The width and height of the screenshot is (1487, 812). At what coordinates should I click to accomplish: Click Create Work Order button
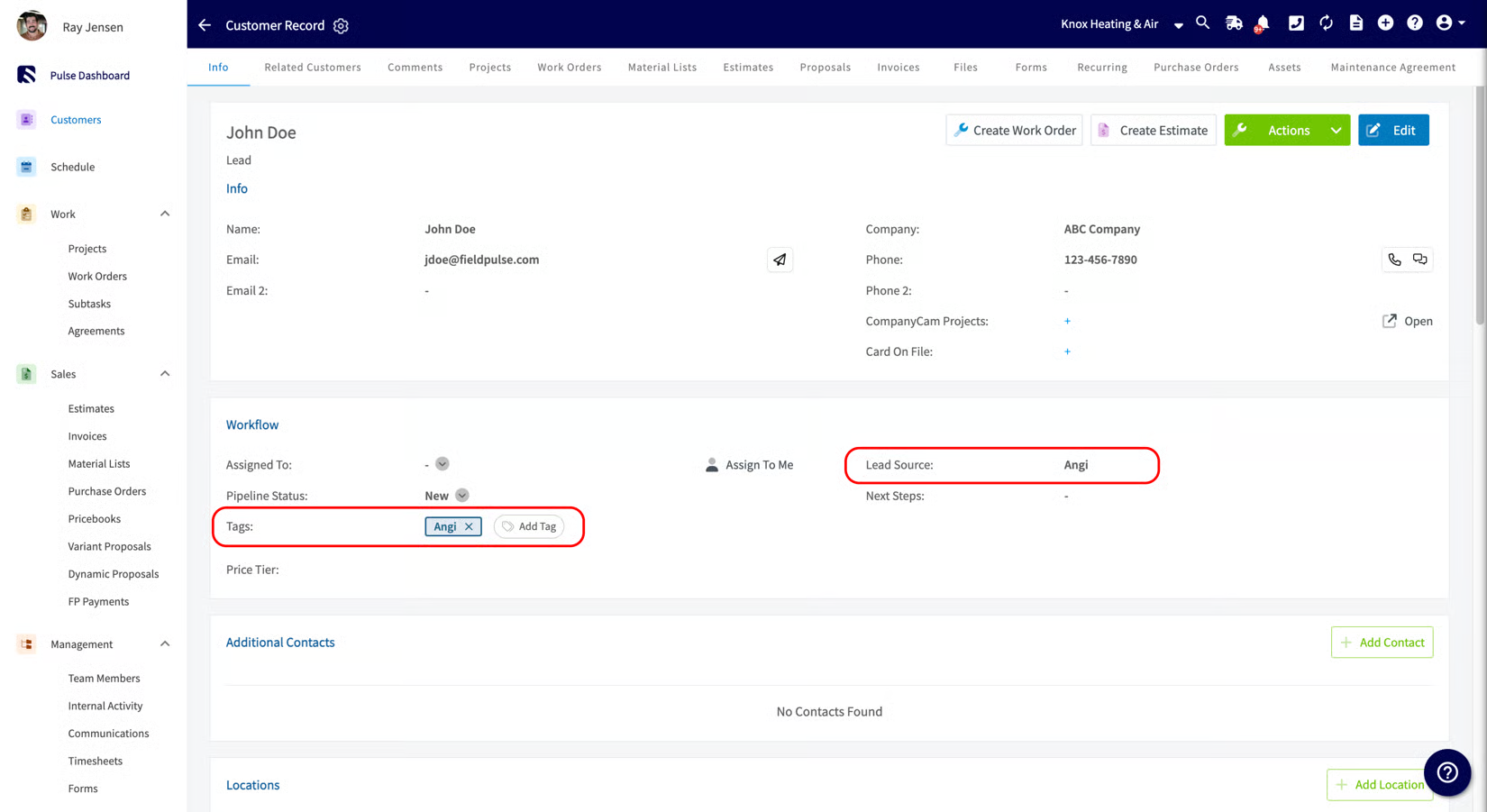(x=1015, y=131)
